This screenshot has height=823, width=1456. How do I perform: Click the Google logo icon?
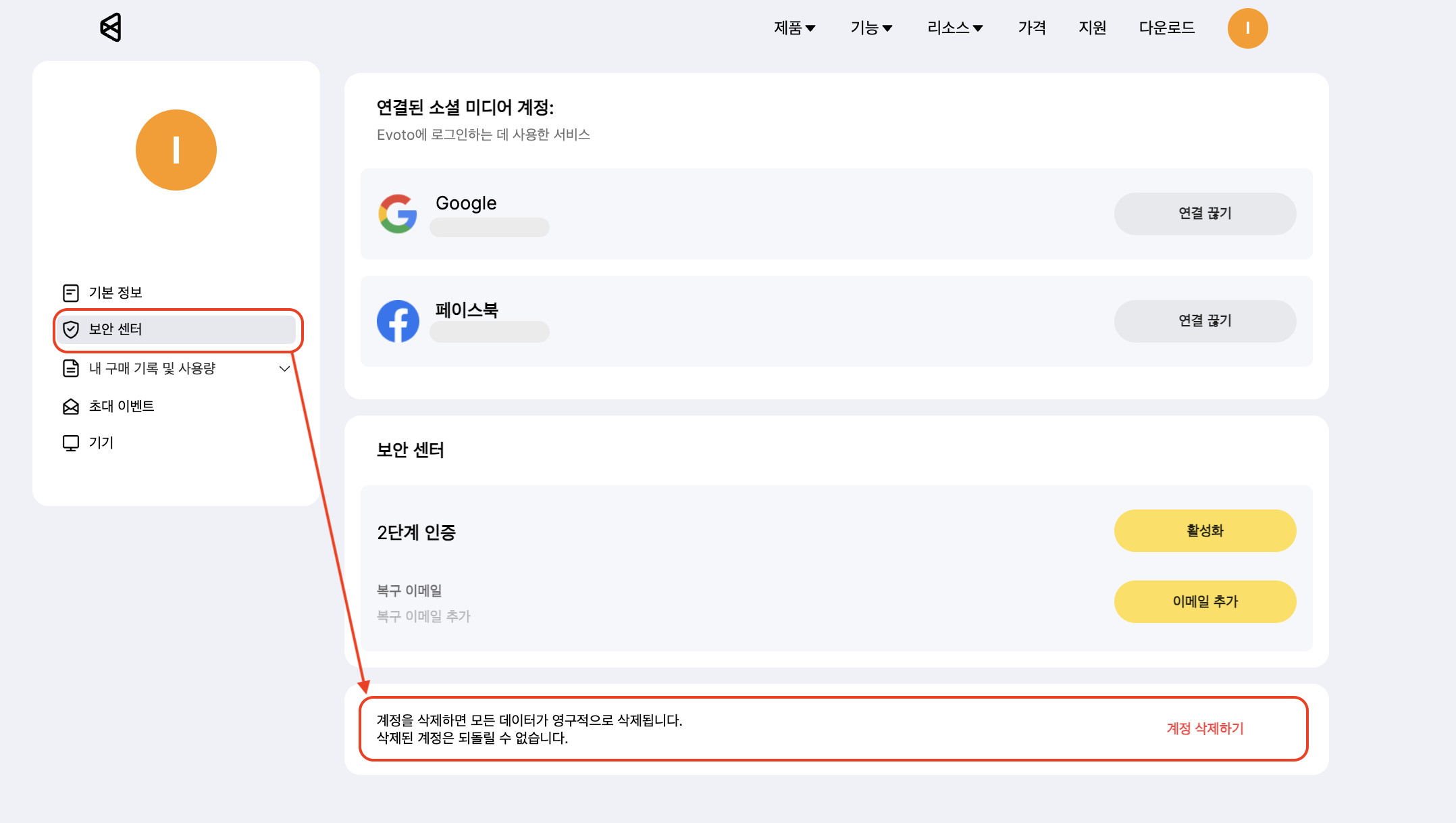(x=398, y=214)
